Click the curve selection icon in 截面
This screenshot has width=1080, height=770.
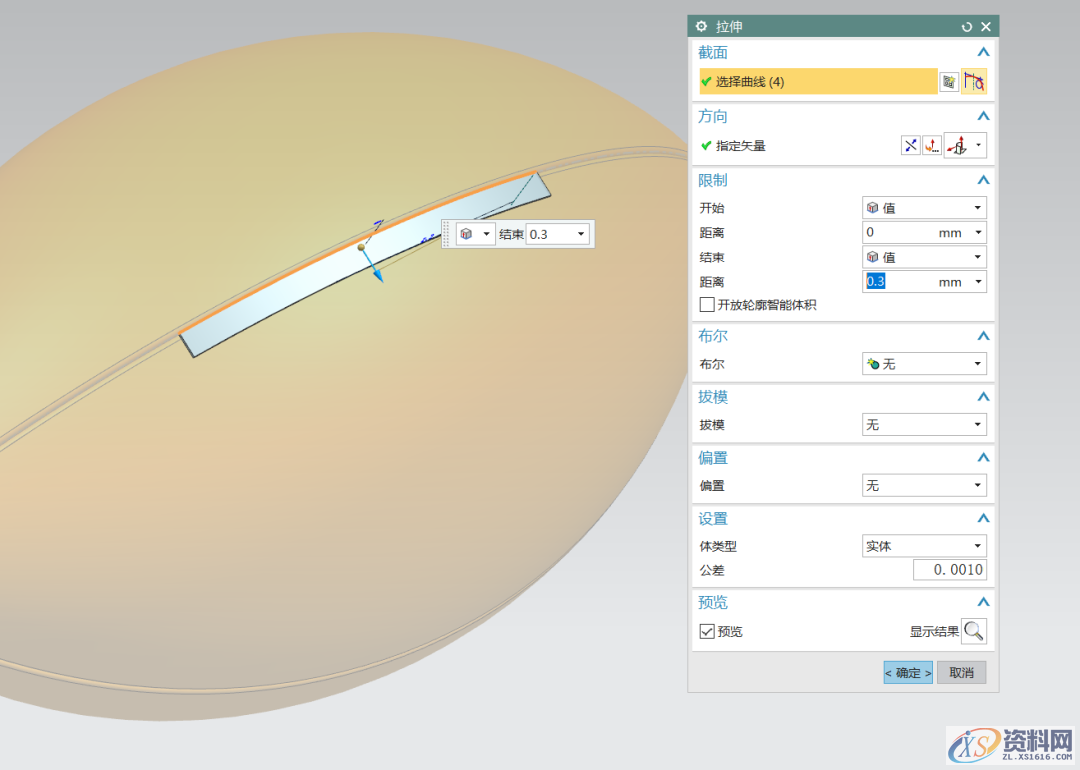tap(974, 82)
